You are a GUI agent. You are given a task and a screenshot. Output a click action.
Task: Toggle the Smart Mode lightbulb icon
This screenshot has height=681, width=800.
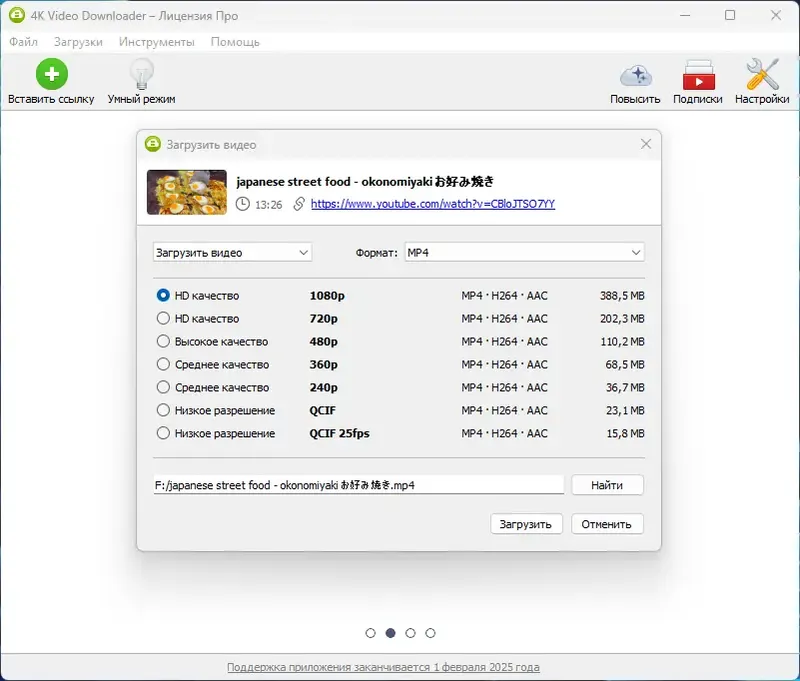141,74
